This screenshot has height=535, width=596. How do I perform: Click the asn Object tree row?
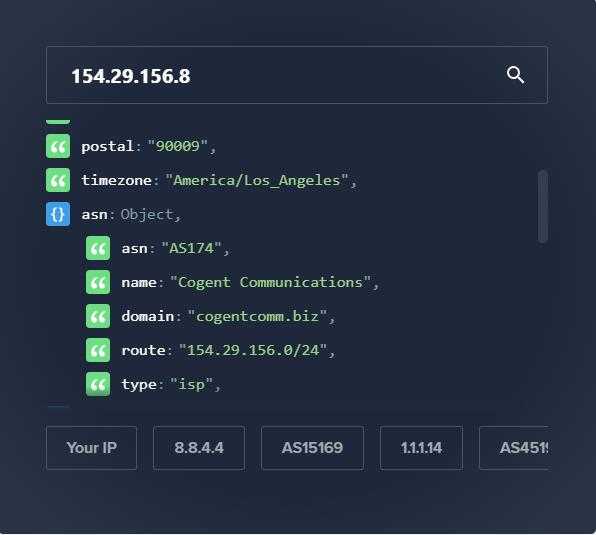[x=131, y=214]
